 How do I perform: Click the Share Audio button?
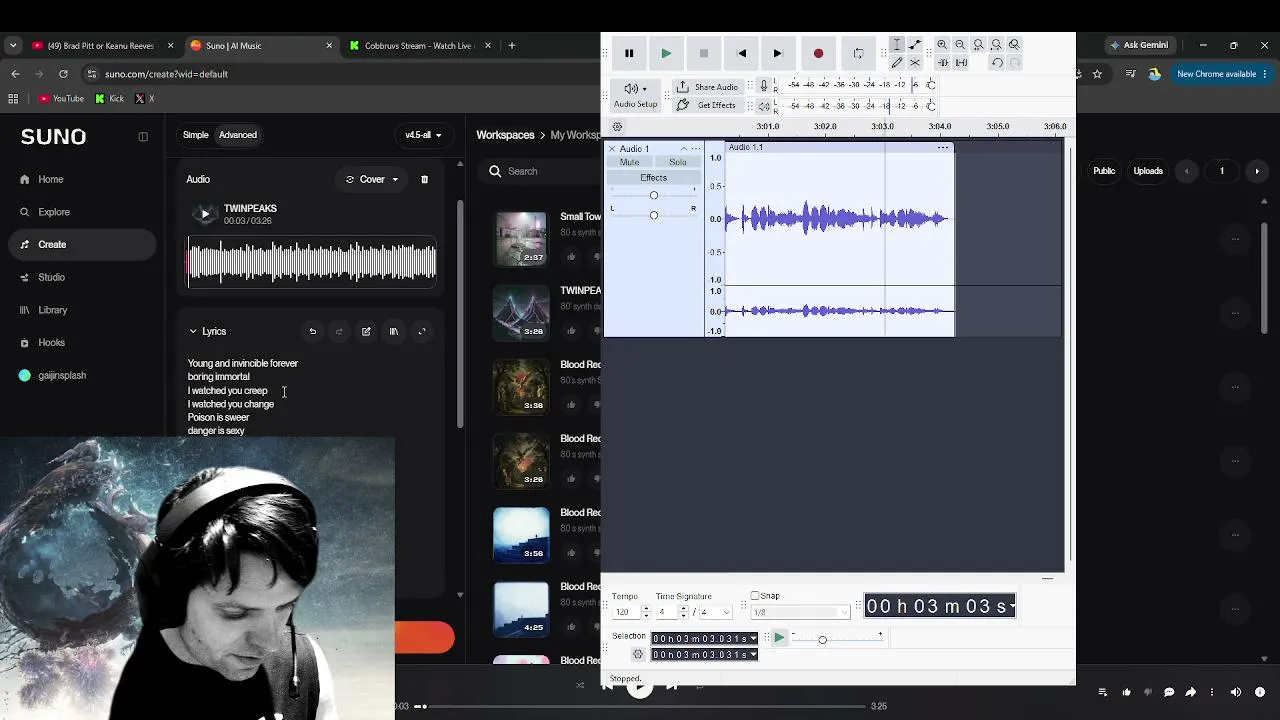click(707, 87)
